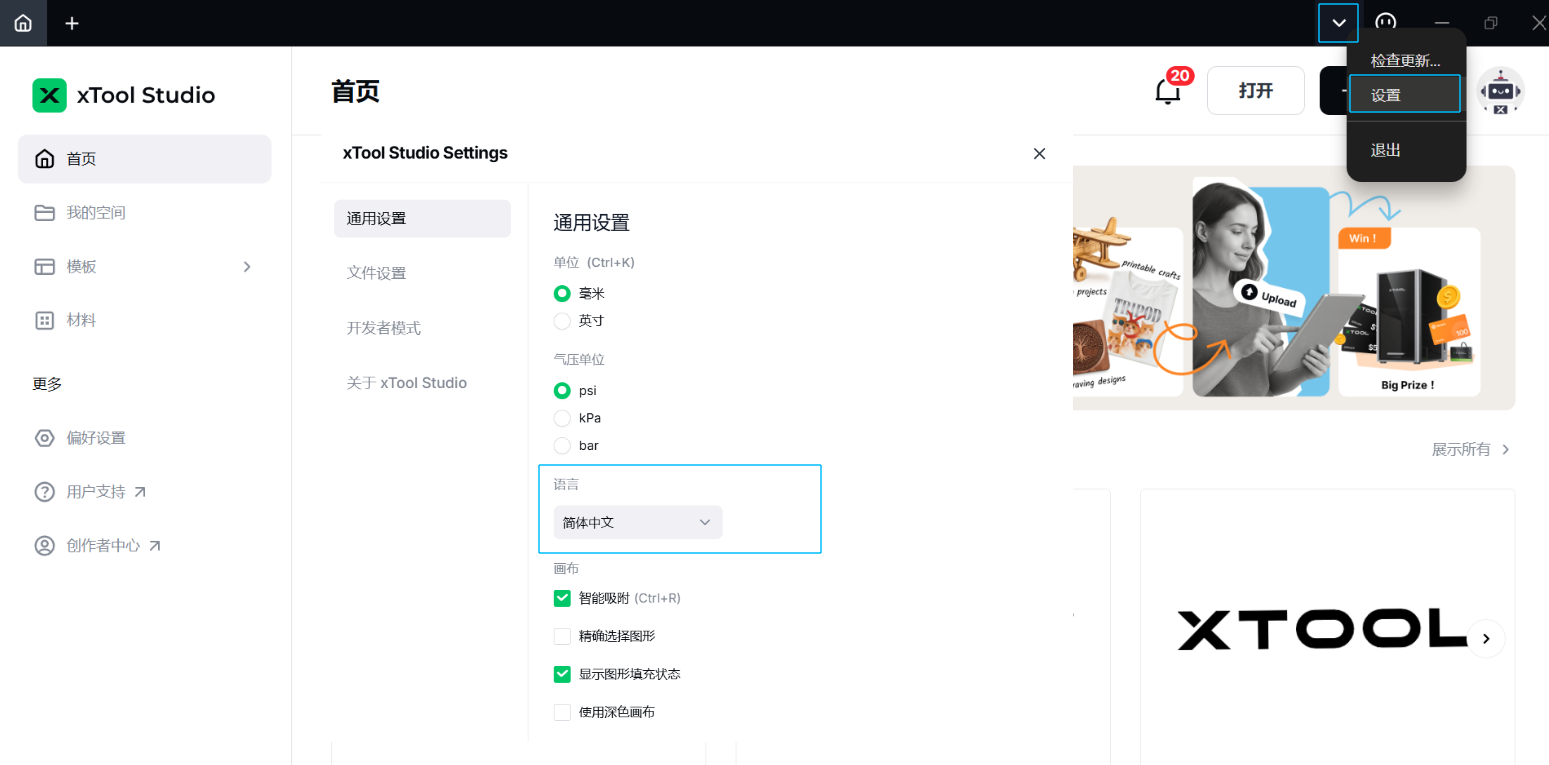Open 材料 materials in sidebar
The image size is (1549, 765).
click(x=81, y=320)
